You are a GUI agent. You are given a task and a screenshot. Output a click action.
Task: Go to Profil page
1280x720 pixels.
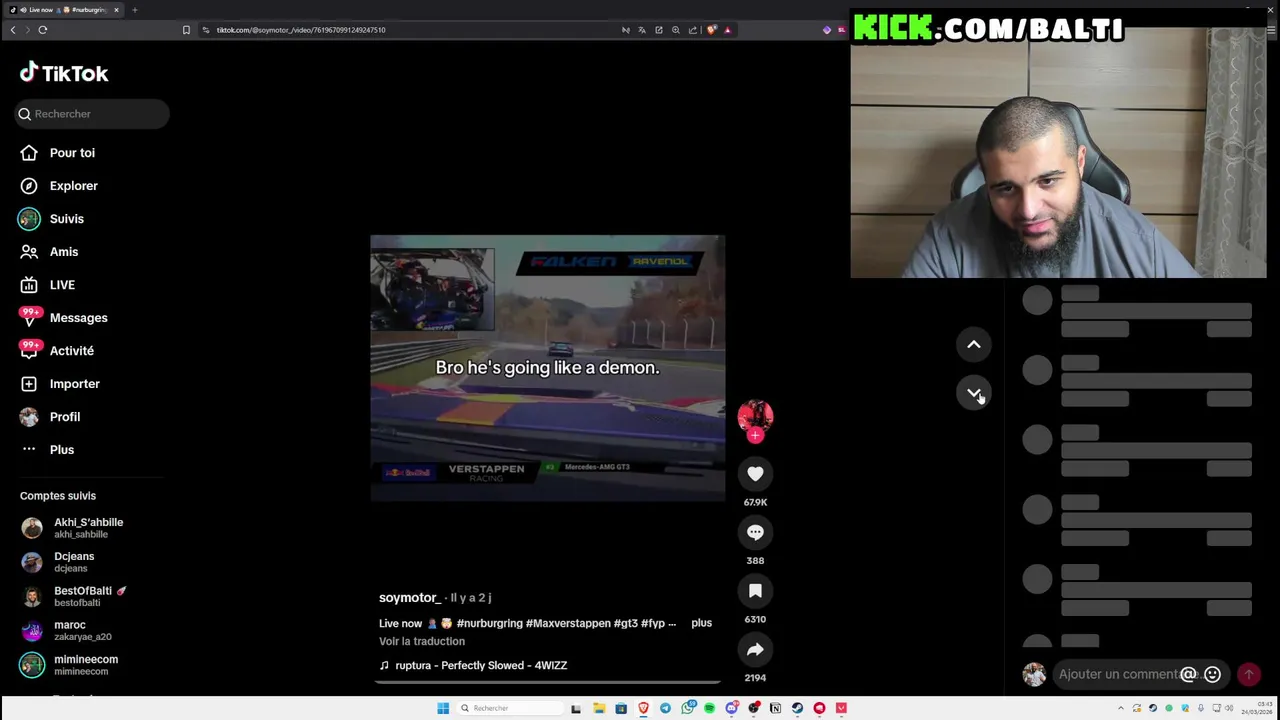50,417
